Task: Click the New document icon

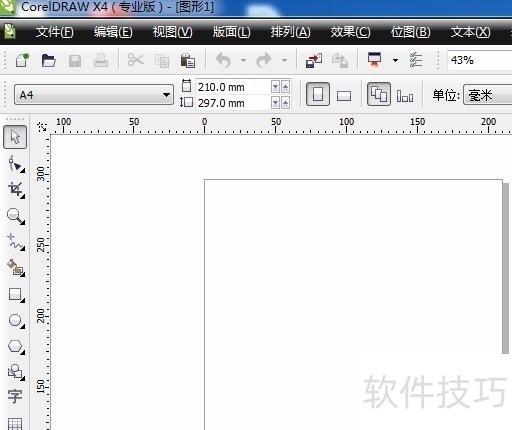Action: 22,60
